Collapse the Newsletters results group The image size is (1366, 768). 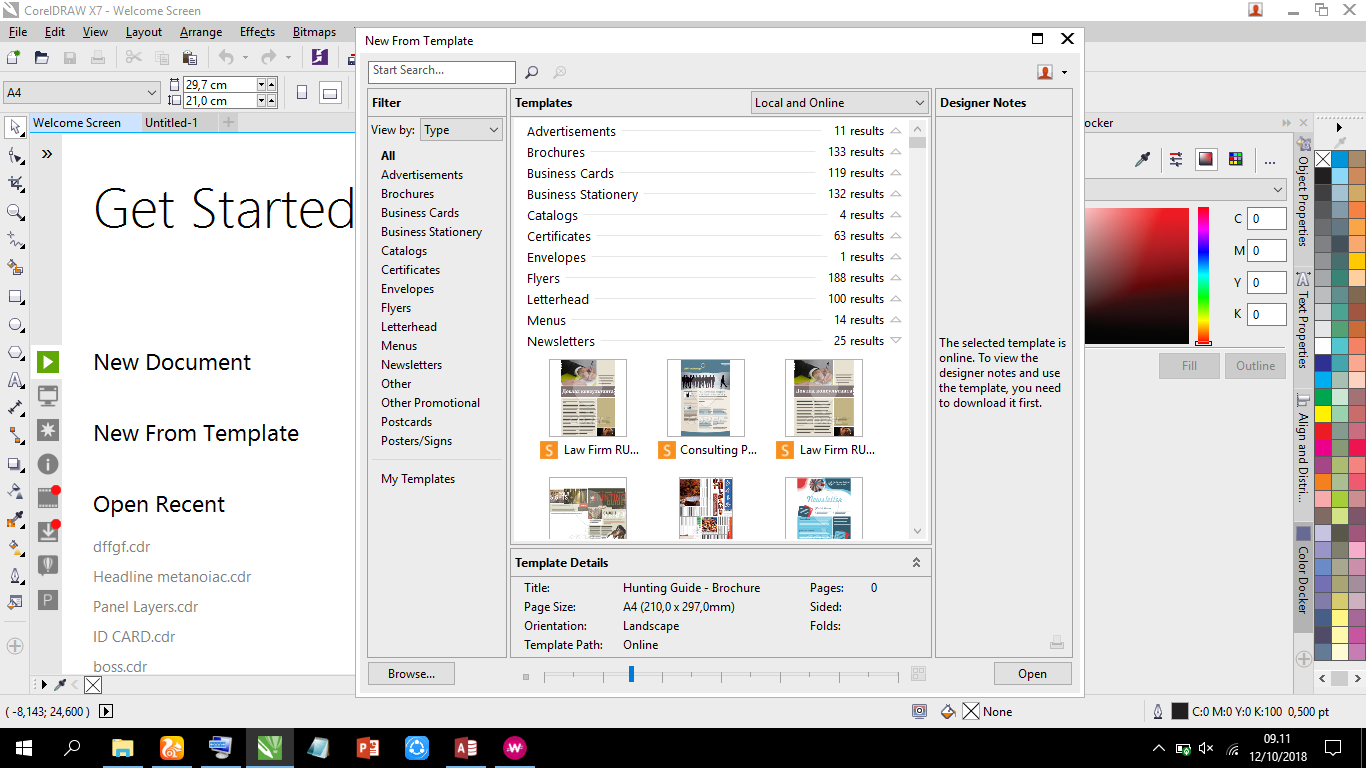coord(896,341)
